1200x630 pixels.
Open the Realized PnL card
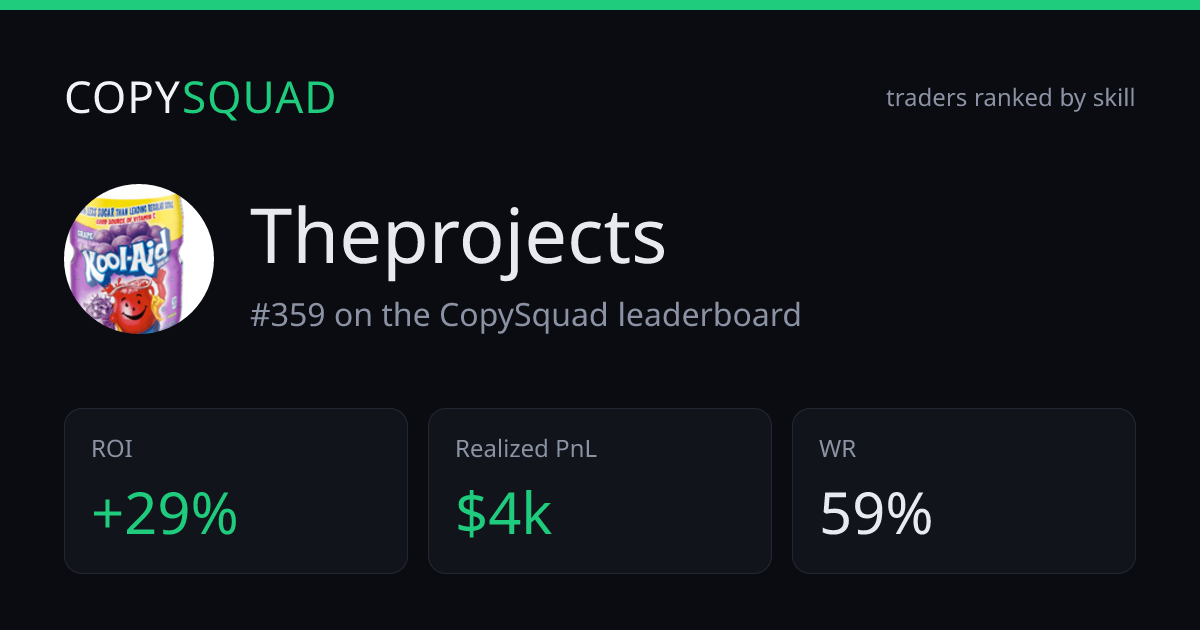(600, 491)
